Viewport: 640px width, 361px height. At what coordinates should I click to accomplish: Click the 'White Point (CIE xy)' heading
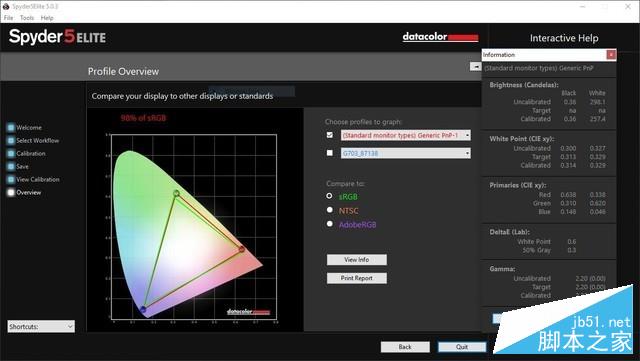tap(522, 139)
